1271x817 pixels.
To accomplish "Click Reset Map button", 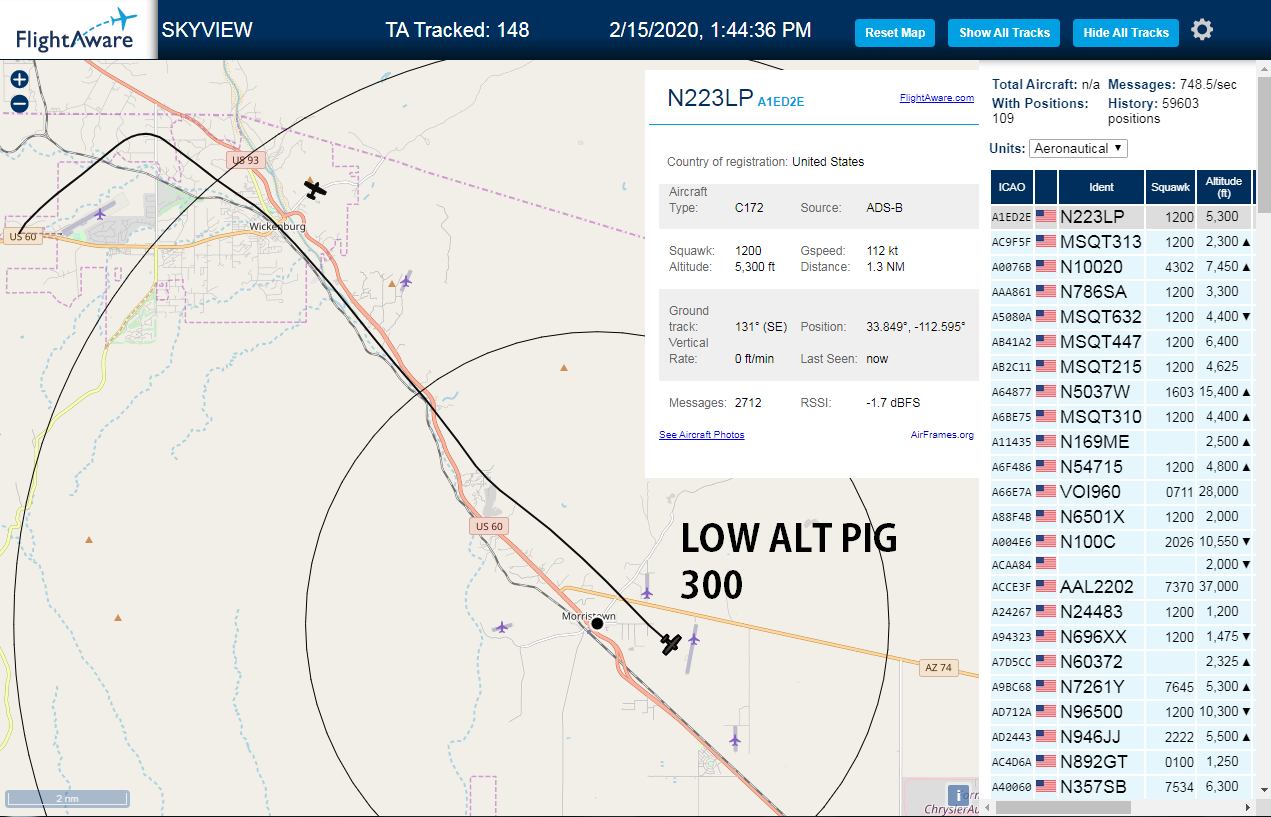I will (895, 33).
